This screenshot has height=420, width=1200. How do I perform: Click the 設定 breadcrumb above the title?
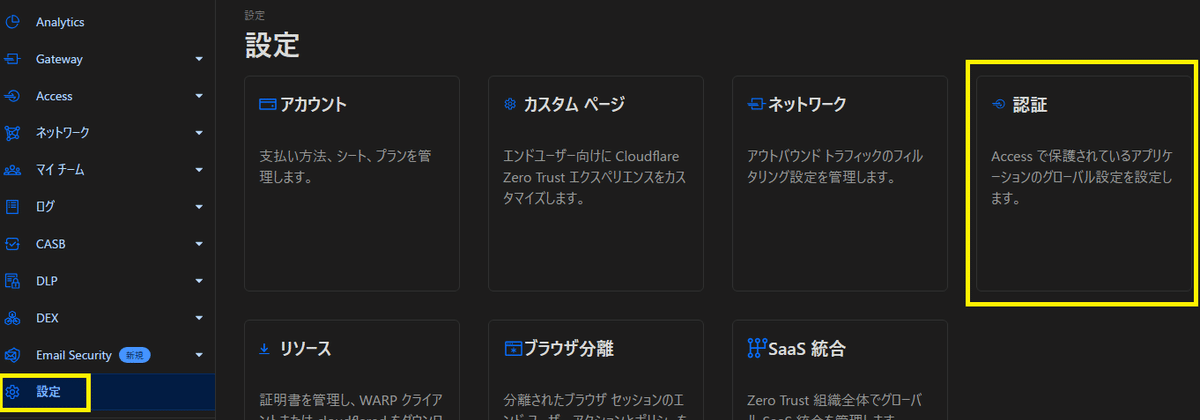point(255,14)
